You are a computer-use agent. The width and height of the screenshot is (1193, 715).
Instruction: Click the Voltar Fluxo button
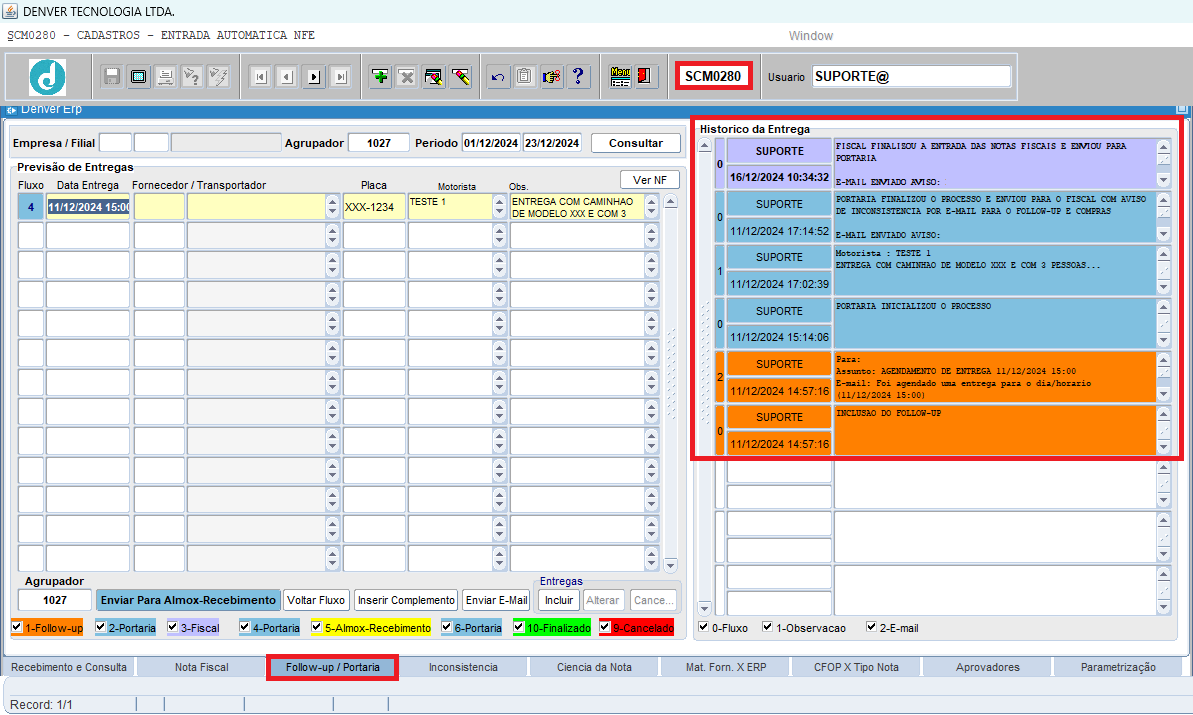point(316,600)
